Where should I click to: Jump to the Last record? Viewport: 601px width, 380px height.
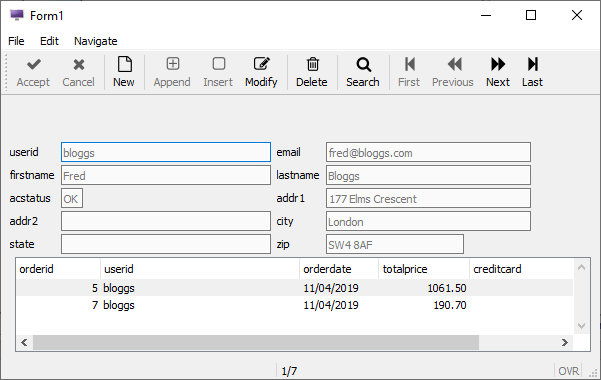tap(532, 72)
